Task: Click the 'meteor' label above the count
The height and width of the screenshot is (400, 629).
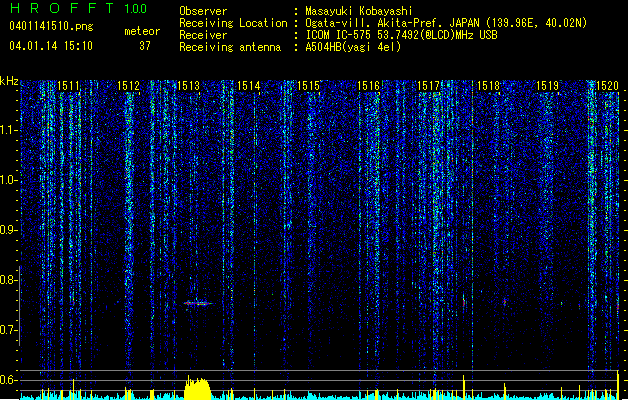Action: [142, 31]
